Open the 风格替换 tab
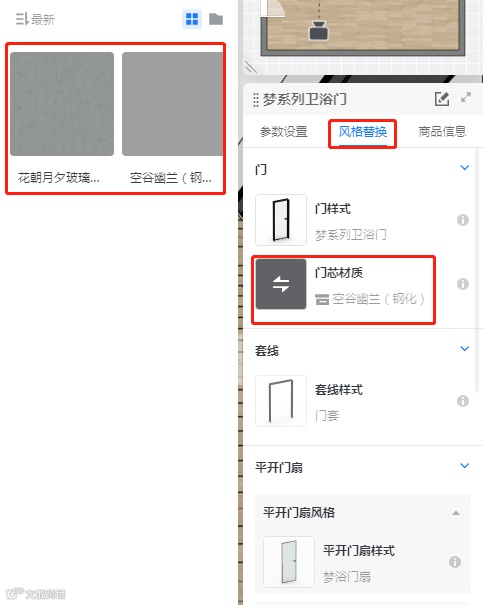 [x=363, y=132]
